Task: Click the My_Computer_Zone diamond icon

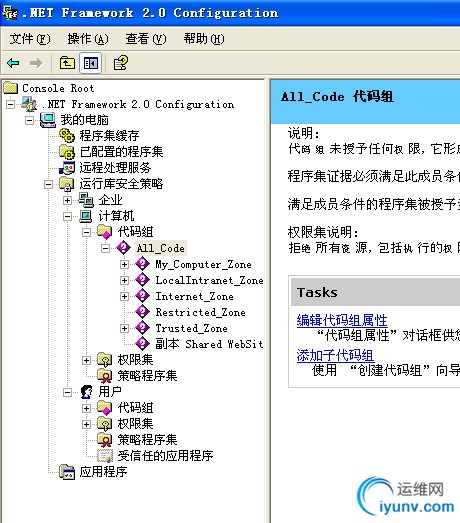Action: click(x=142, y=264)
